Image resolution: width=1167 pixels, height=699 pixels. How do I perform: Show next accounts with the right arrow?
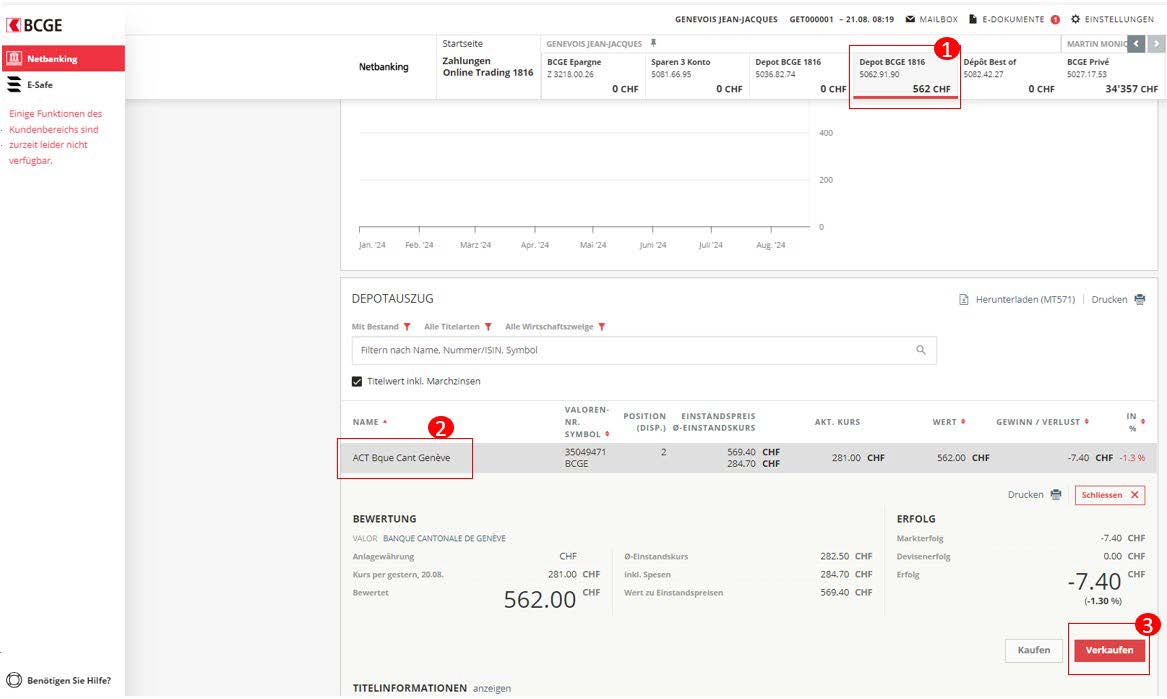(1156, 44)
